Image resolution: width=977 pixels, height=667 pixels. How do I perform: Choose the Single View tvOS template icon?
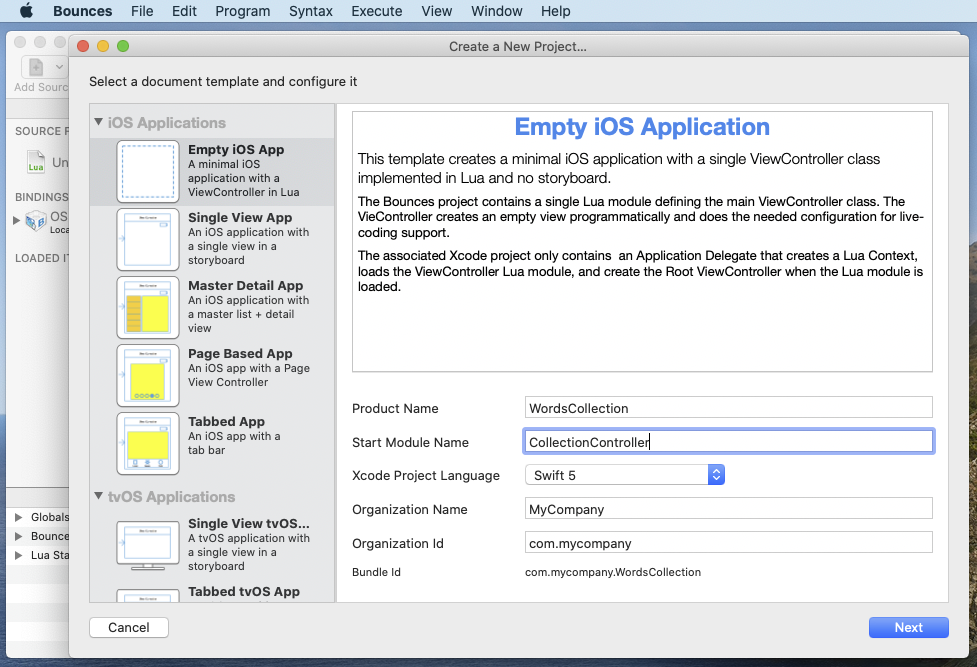point(148,545)
